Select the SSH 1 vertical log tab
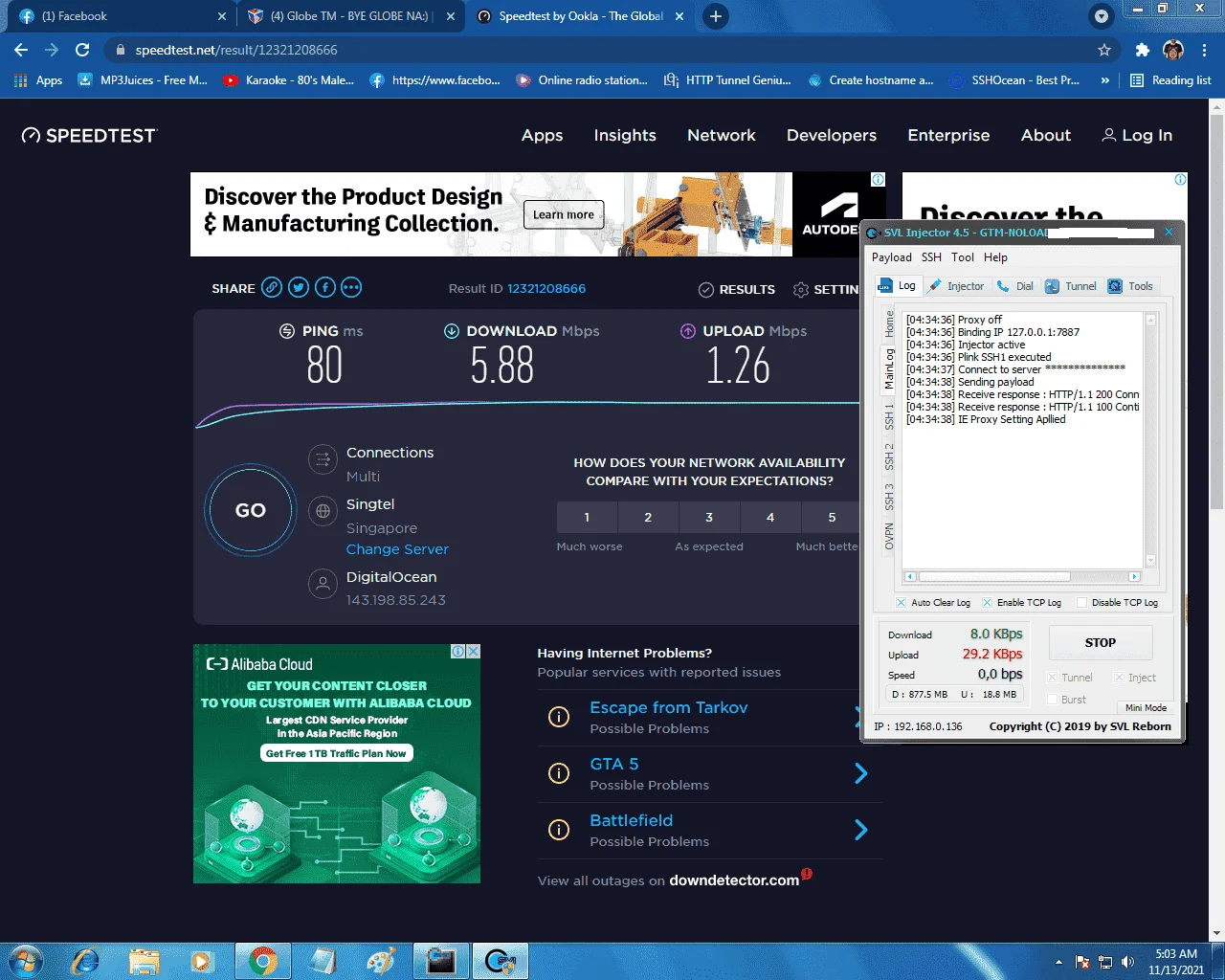 pos(889,416)
